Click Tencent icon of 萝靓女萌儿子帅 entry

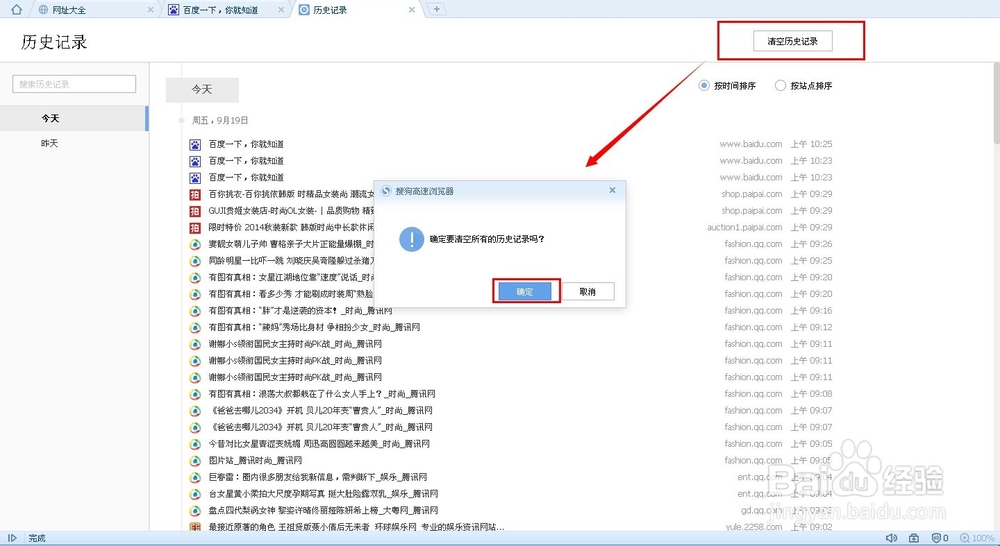tap(195, 244)
